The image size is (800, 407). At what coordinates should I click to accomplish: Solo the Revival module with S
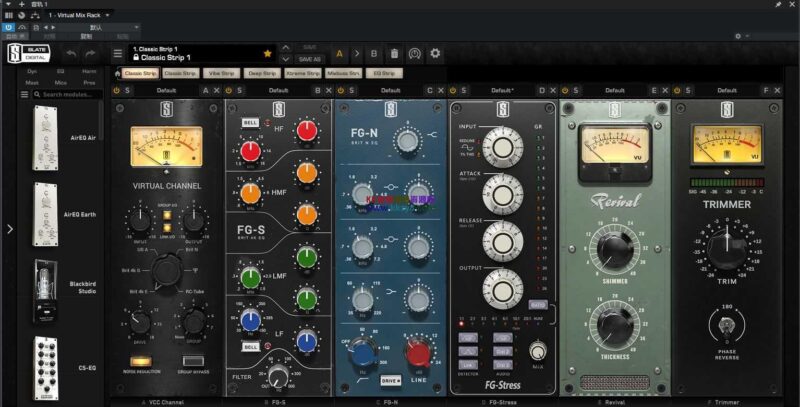point(576,90)
